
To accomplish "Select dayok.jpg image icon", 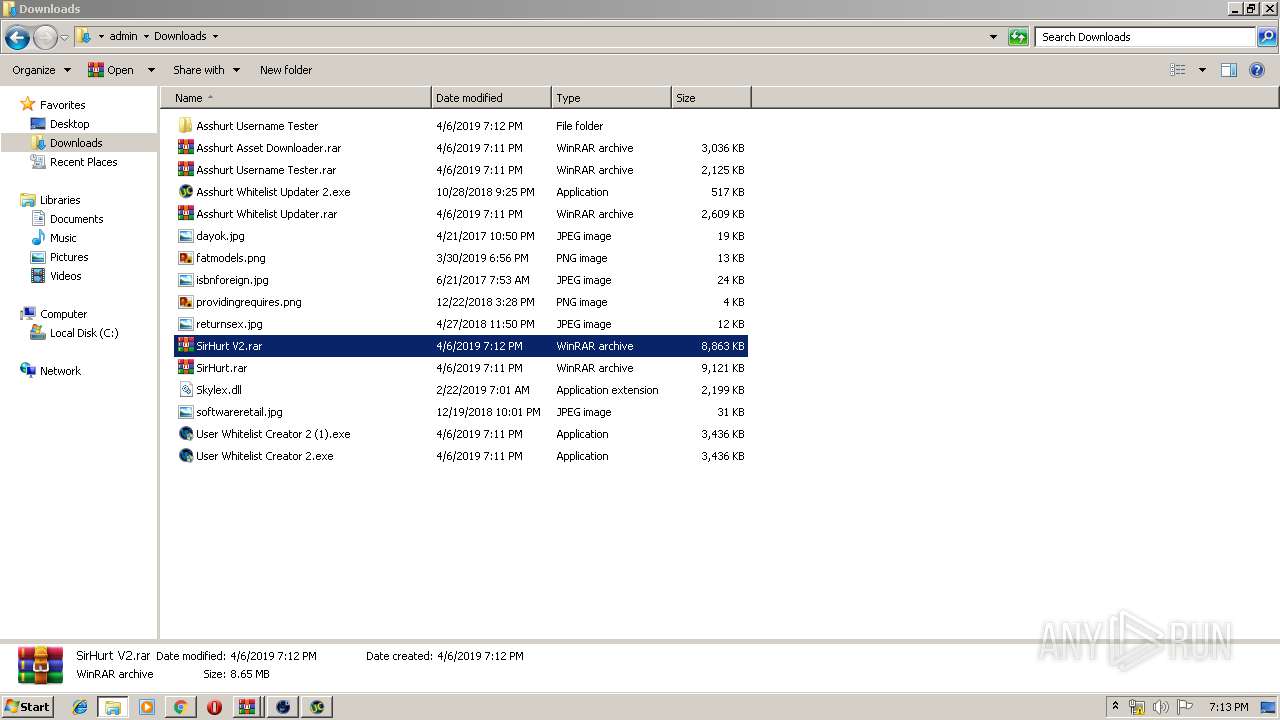I will click(x=185, y=236).
